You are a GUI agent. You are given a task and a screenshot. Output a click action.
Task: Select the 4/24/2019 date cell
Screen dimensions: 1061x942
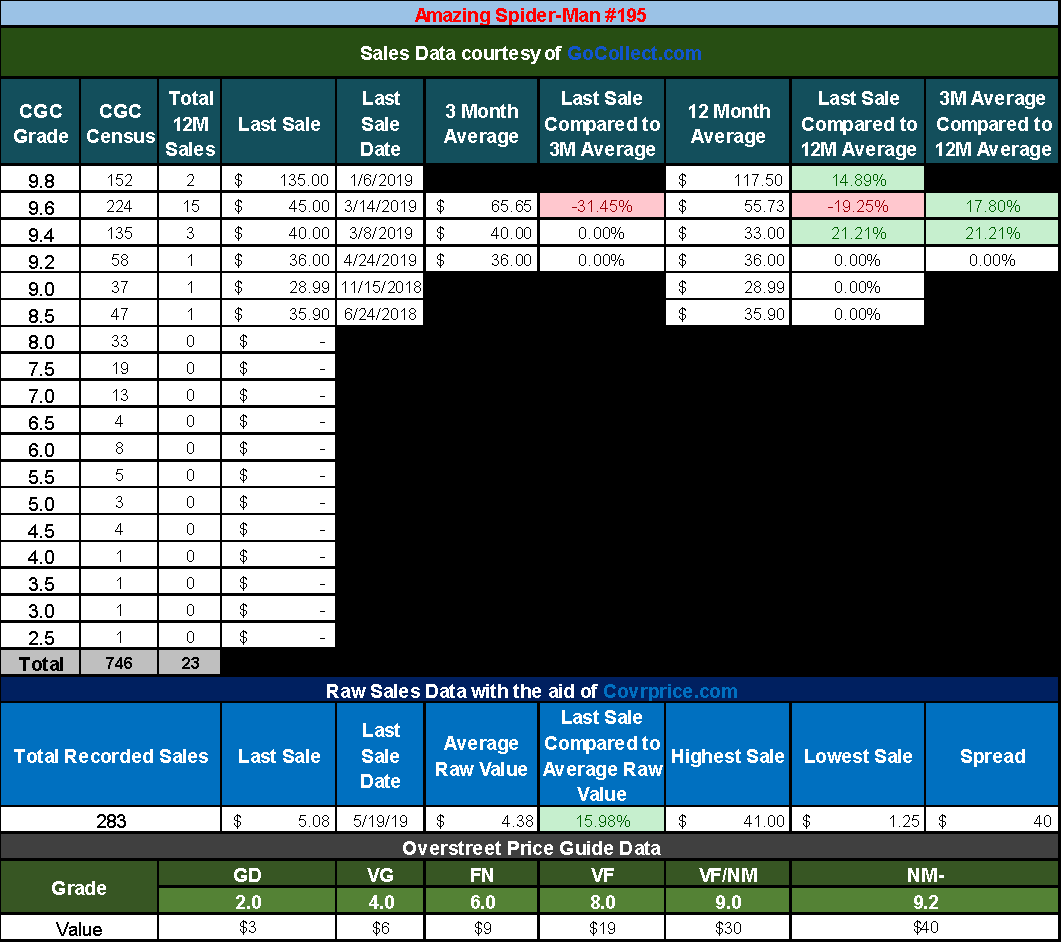coord(380,261)
